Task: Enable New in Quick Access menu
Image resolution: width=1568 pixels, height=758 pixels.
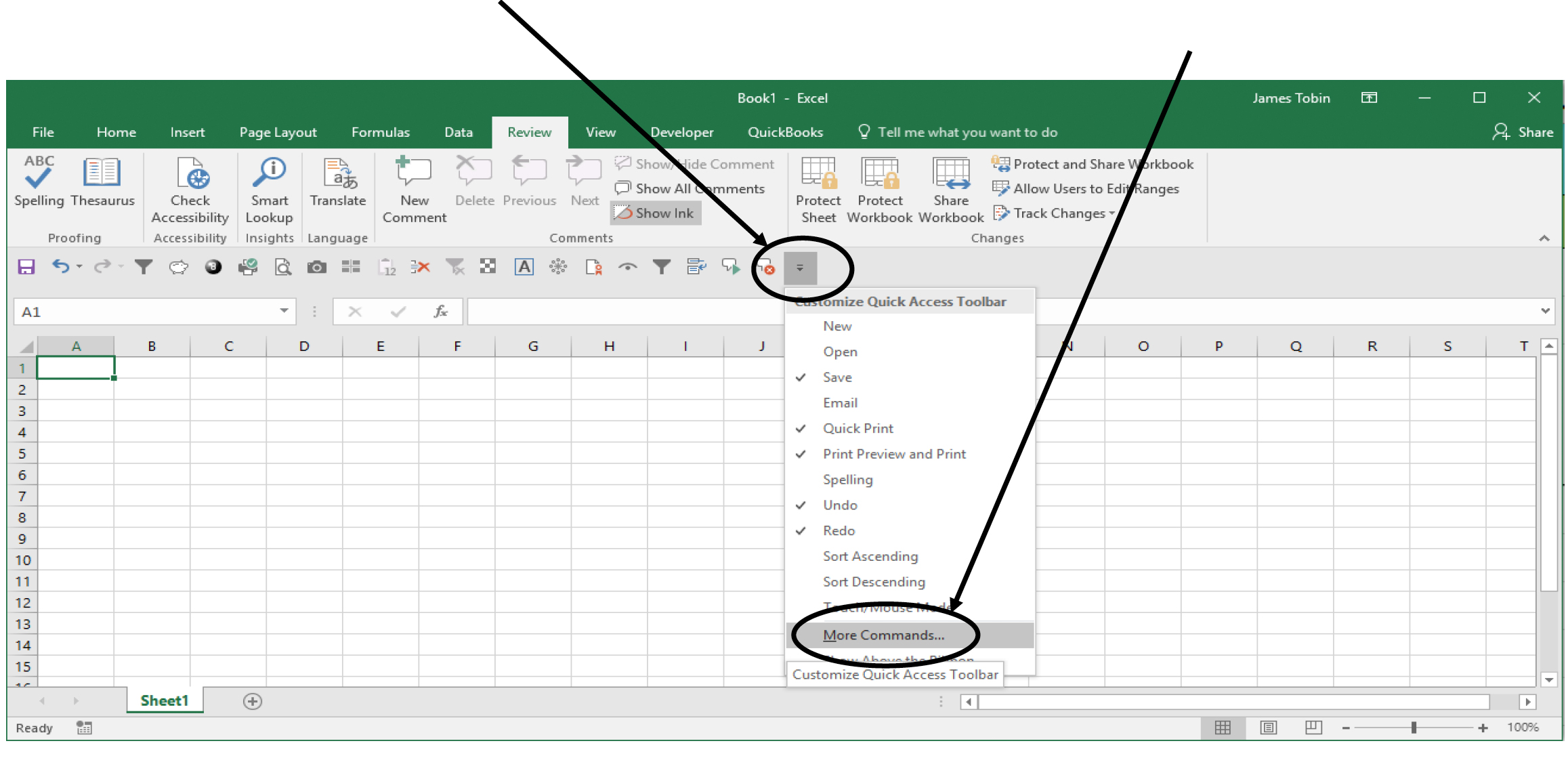Action: point(910,327)
